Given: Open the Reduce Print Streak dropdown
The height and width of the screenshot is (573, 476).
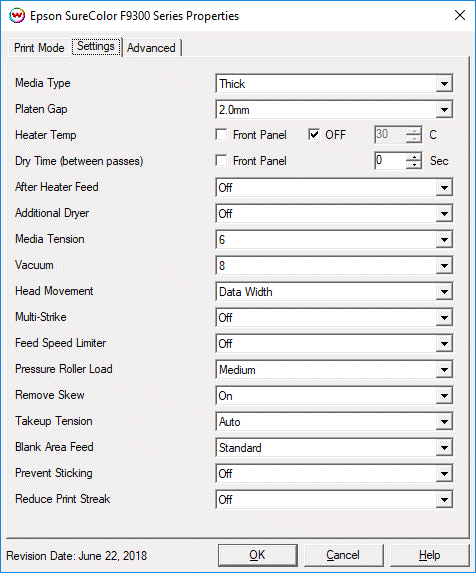Looking at the screenshot, I should (334, 499).
